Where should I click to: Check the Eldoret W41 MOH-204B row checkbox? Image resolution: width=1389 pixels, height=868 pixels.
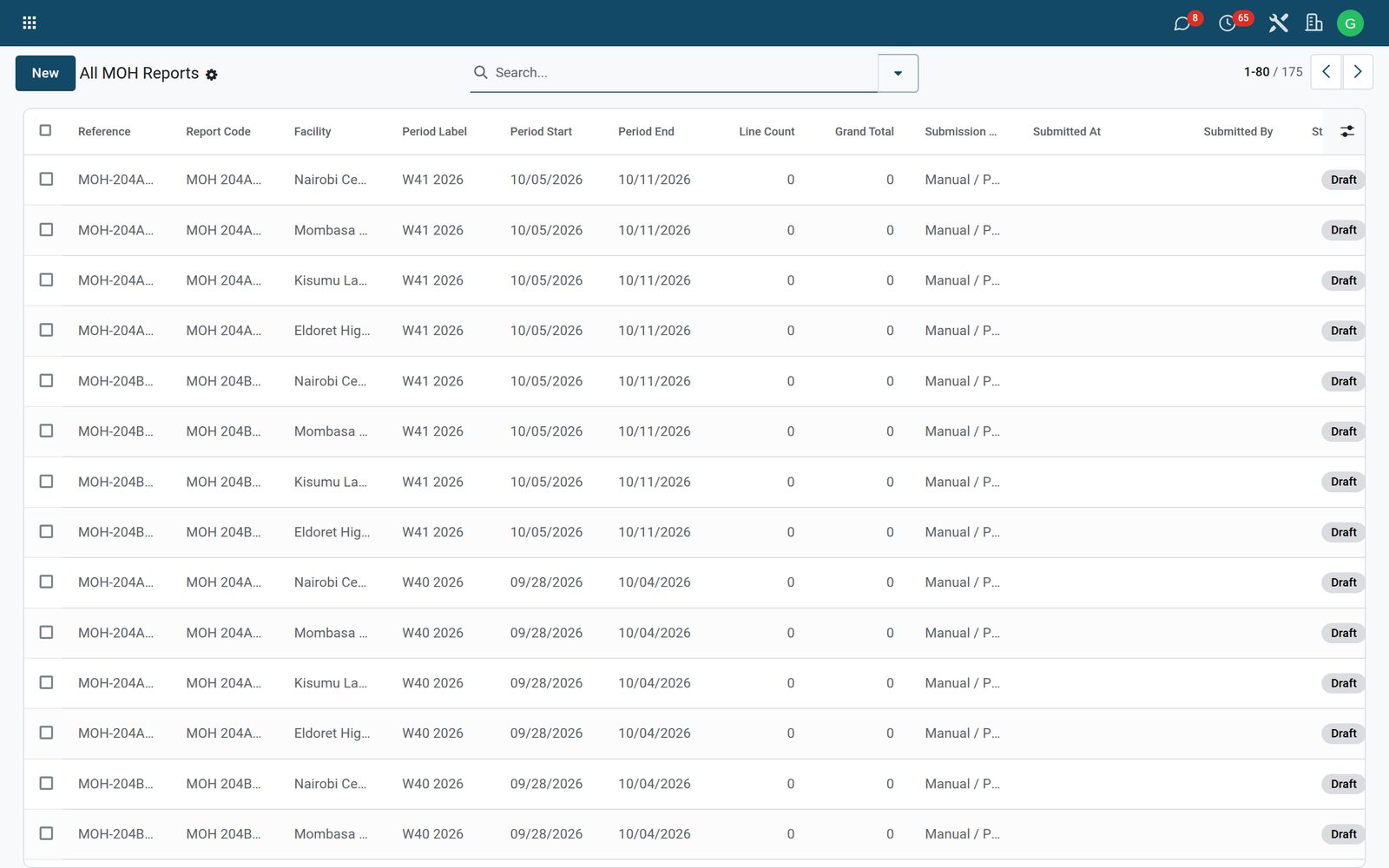click(46, 531)
